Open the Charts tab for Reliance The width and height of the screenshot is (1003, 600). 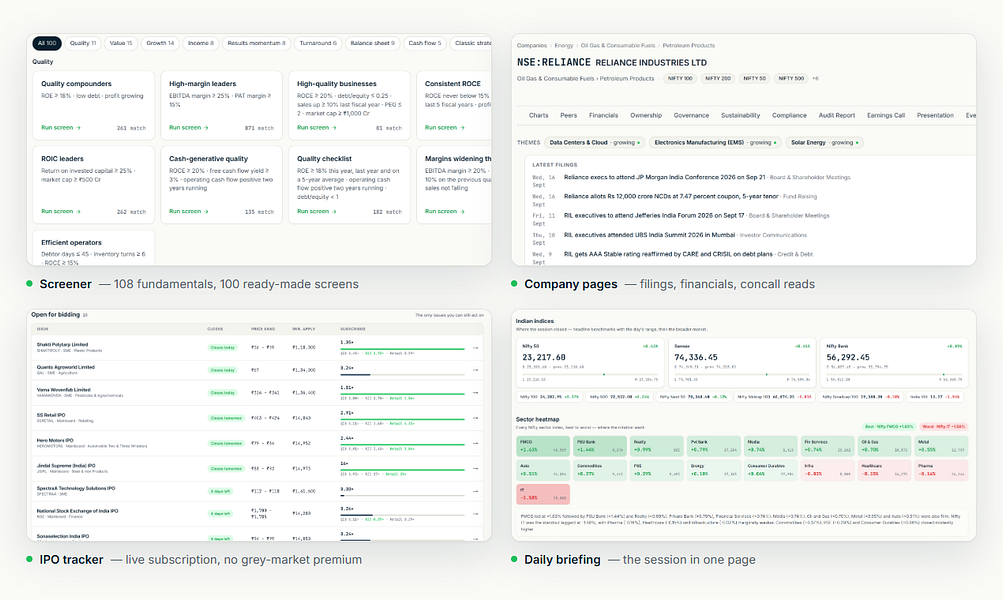point(539,115)
